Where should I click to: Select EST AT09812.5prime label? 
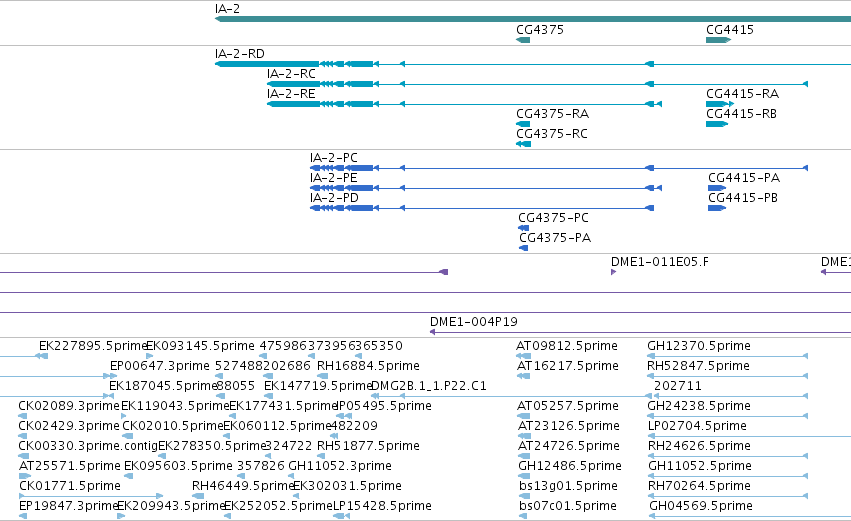[x=567, y=346]
